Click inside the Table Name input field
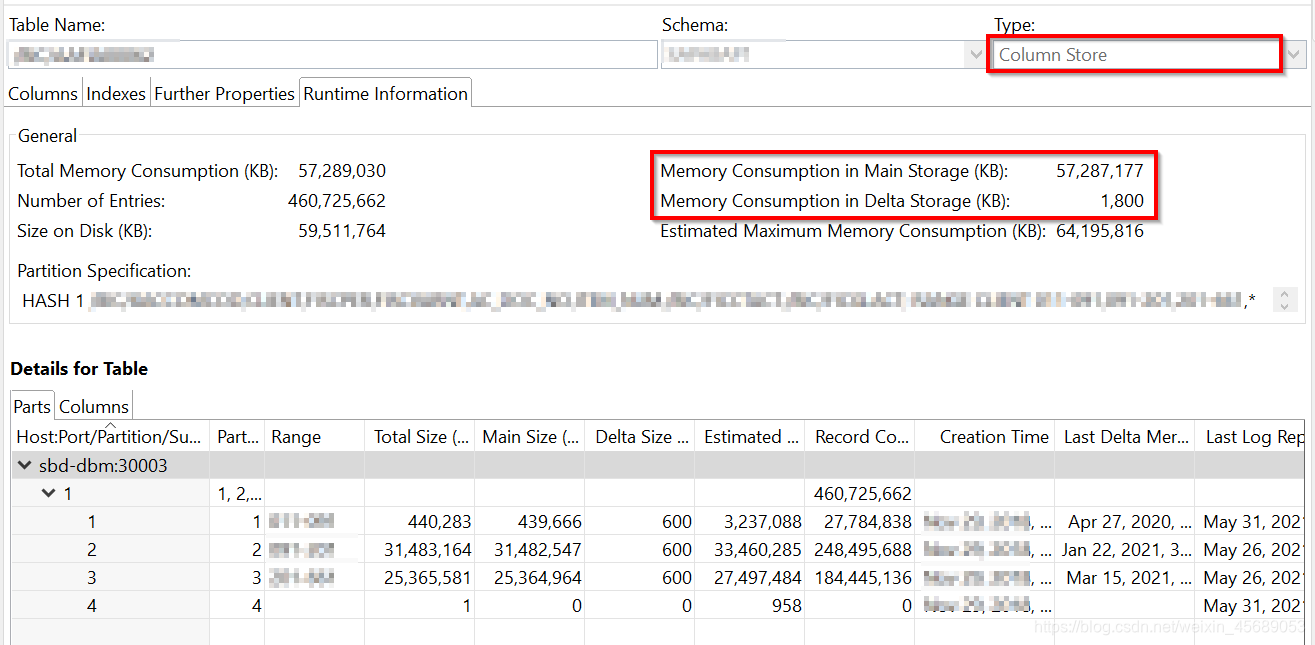This screenshot has height=645, width=1315. pos(330,54)
